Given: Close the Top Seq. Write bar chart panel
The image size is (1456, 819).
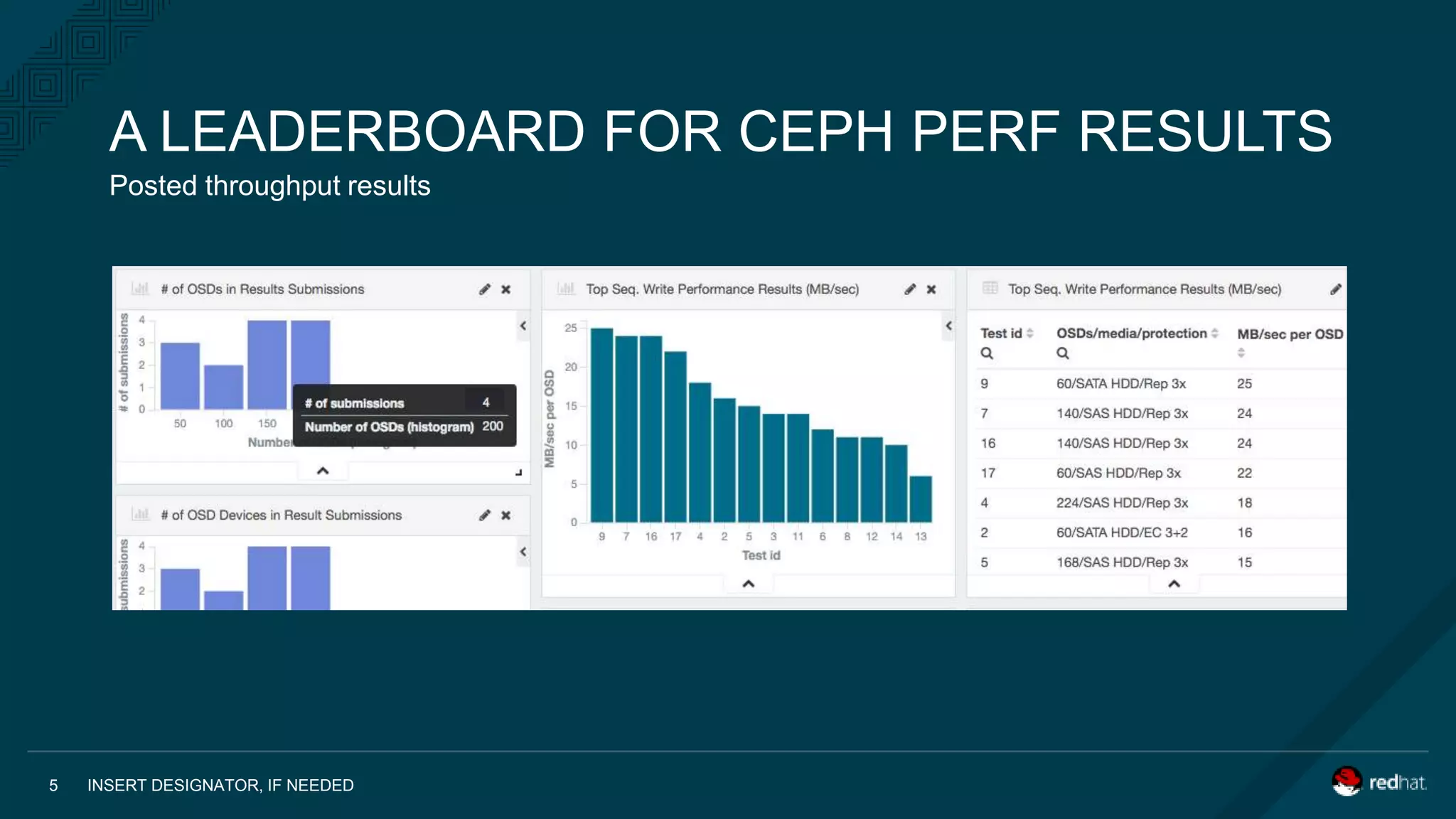Looking at the screenshot, I should click(931, 289).
